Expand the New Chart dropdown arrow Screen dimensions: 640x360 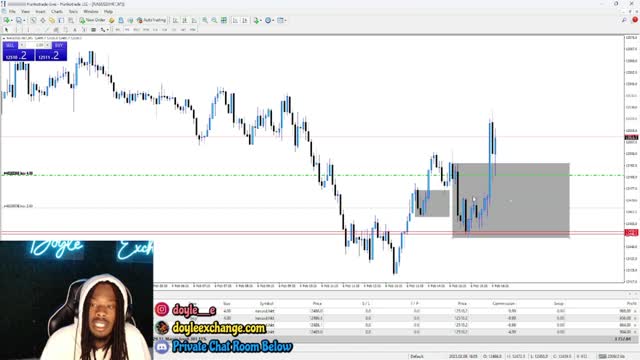(x=12, y=20)
